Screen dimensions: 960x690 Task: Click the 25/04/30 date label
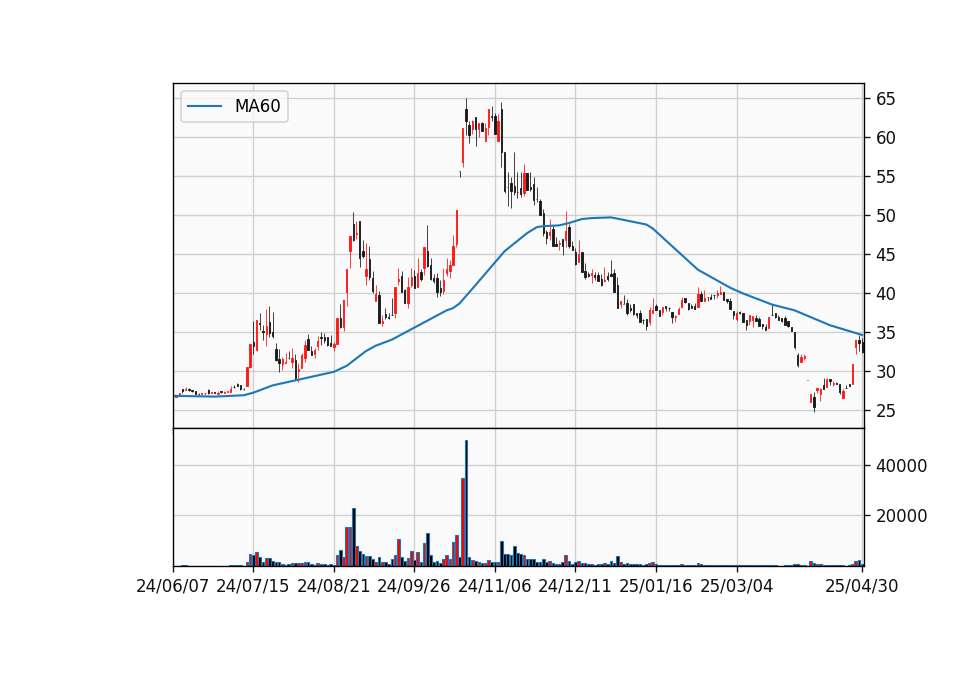(x=862, y=586)
